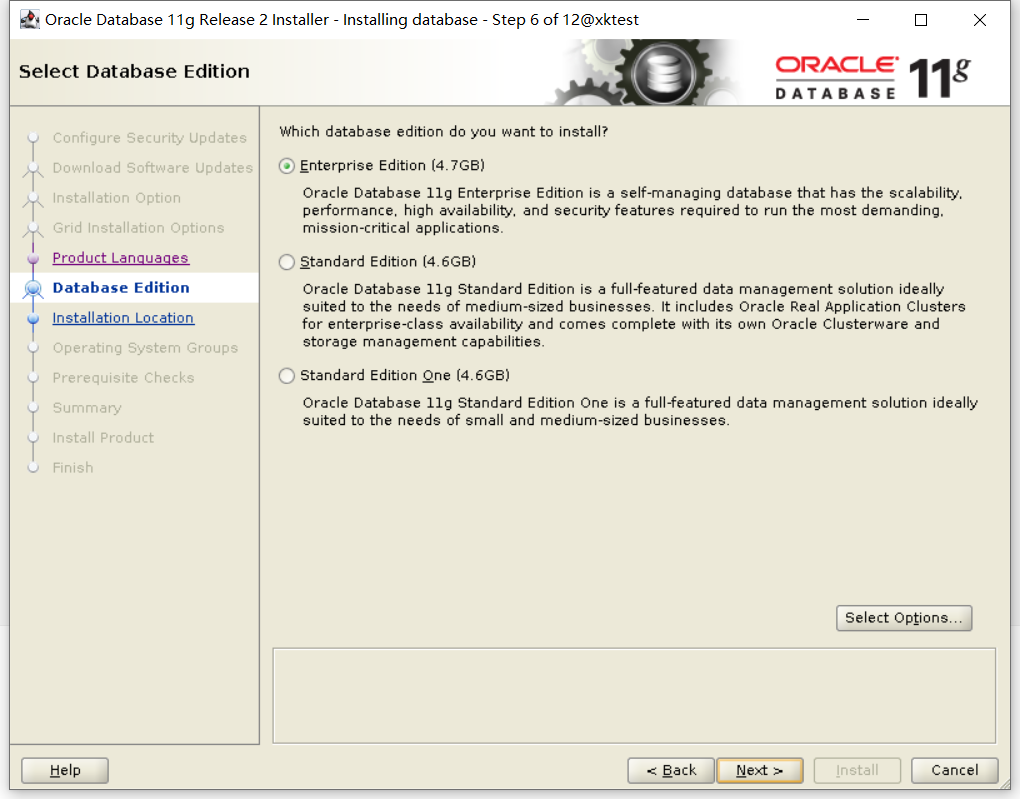
Task: Click the Operating System Groups step
Action: [145, 347]
